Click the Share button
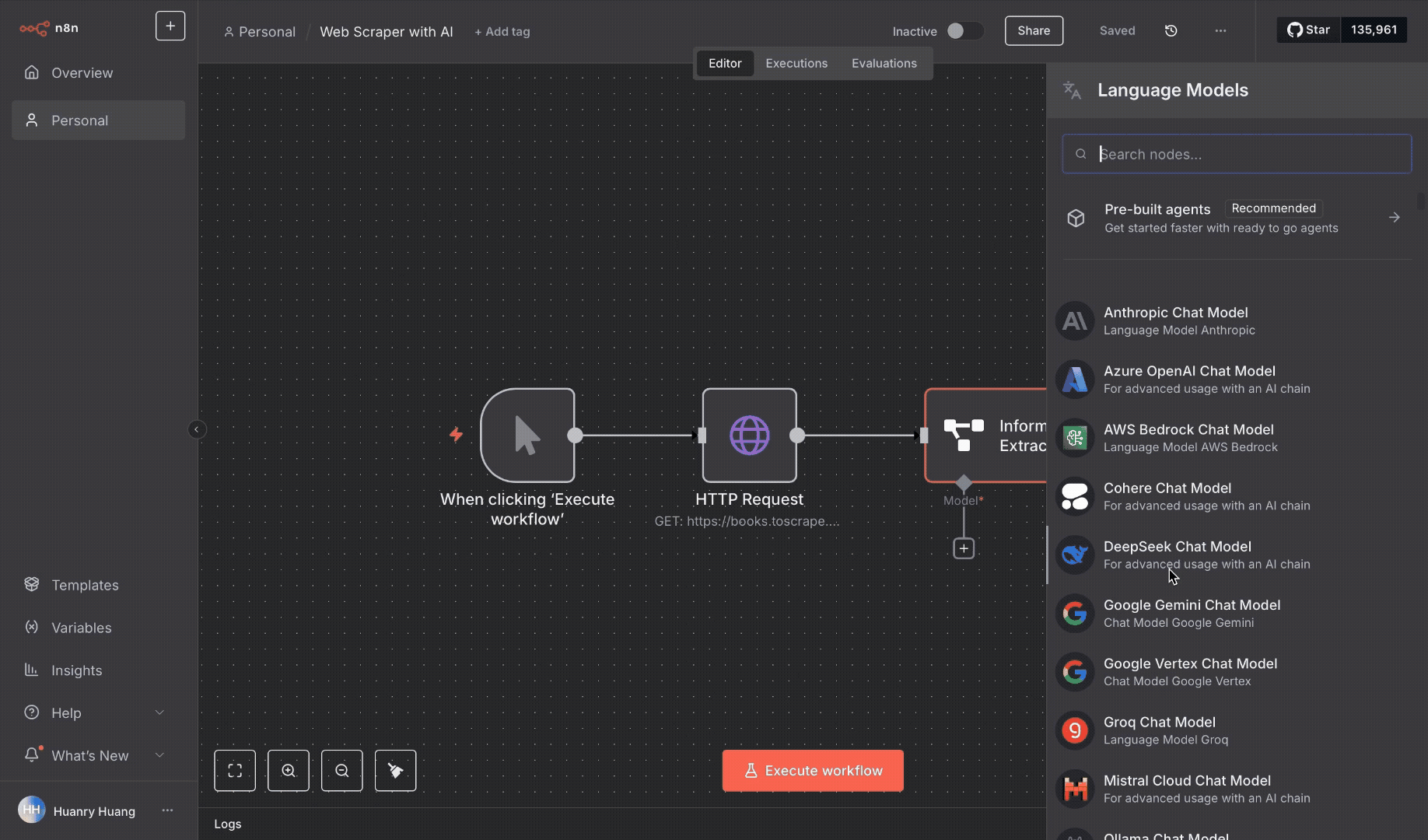 pyautogui.click(x=1034, y=30)
